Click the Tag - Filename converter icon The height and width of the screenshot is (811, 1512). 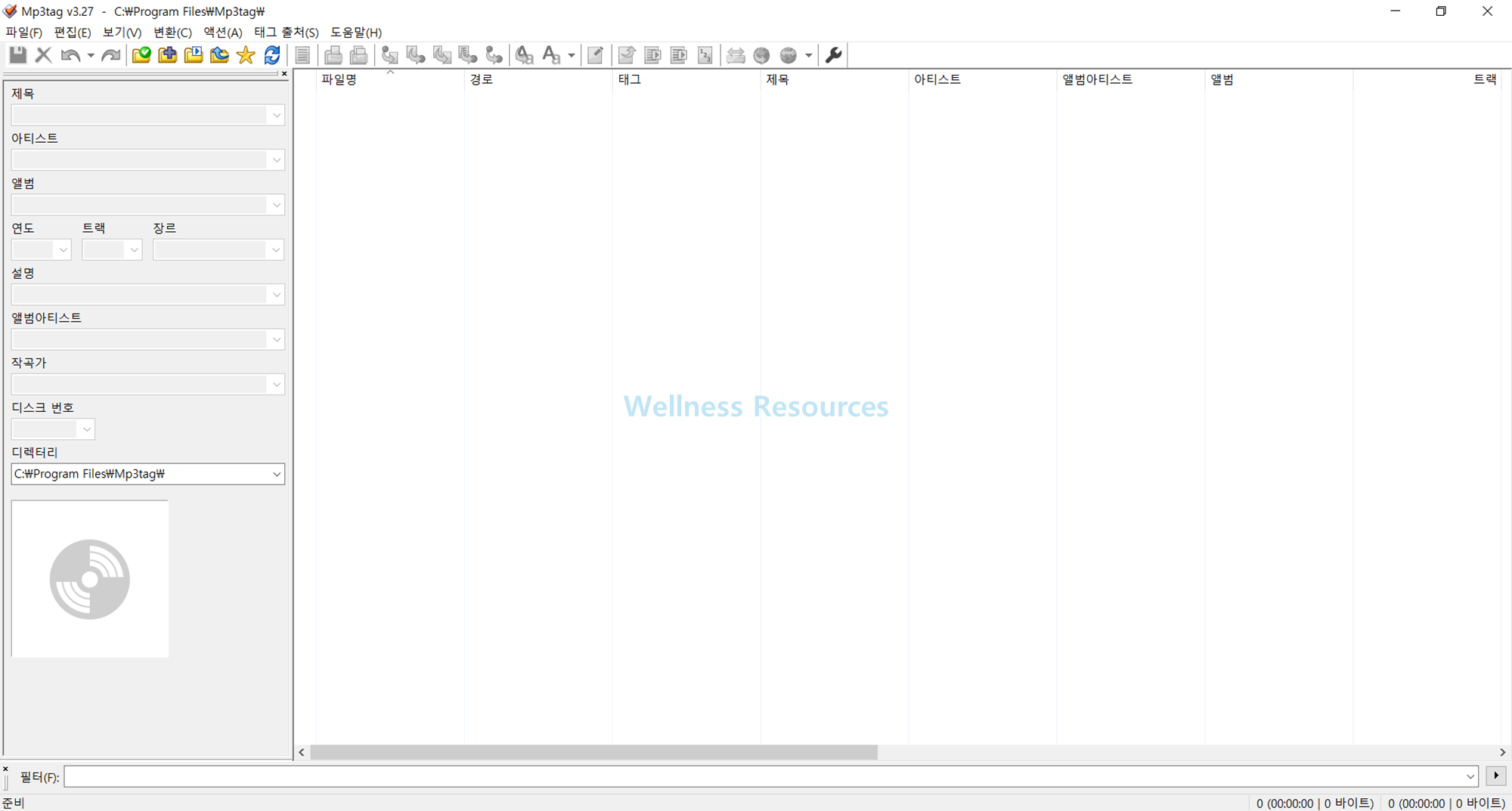(x=390, y=55)
